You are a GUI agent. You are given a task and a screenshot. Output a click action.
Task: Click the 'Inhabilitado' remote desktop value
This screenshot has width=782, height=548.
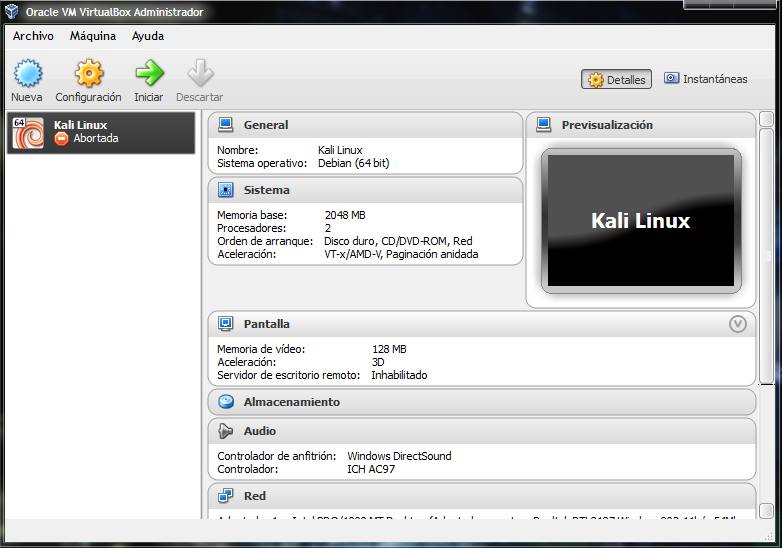(x=399, y=375)
